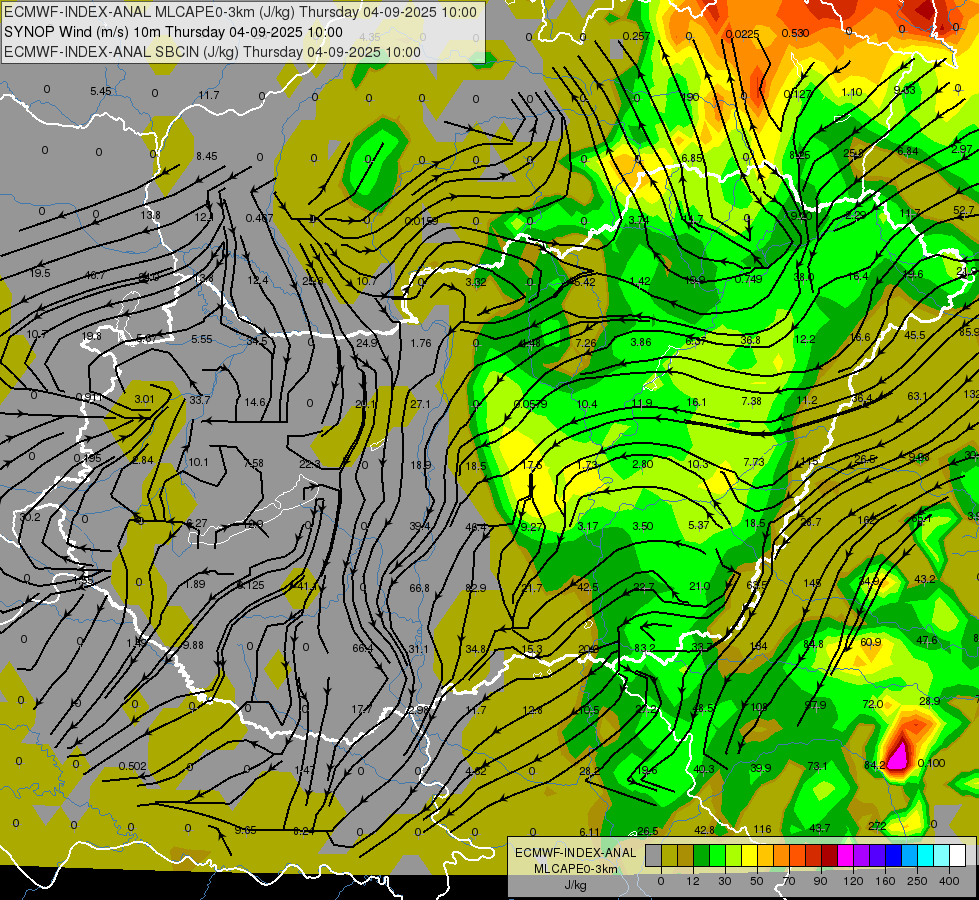Screen dimensions: 979x900
Task: Click the map value '0.0579'
Action: [530, 404]
